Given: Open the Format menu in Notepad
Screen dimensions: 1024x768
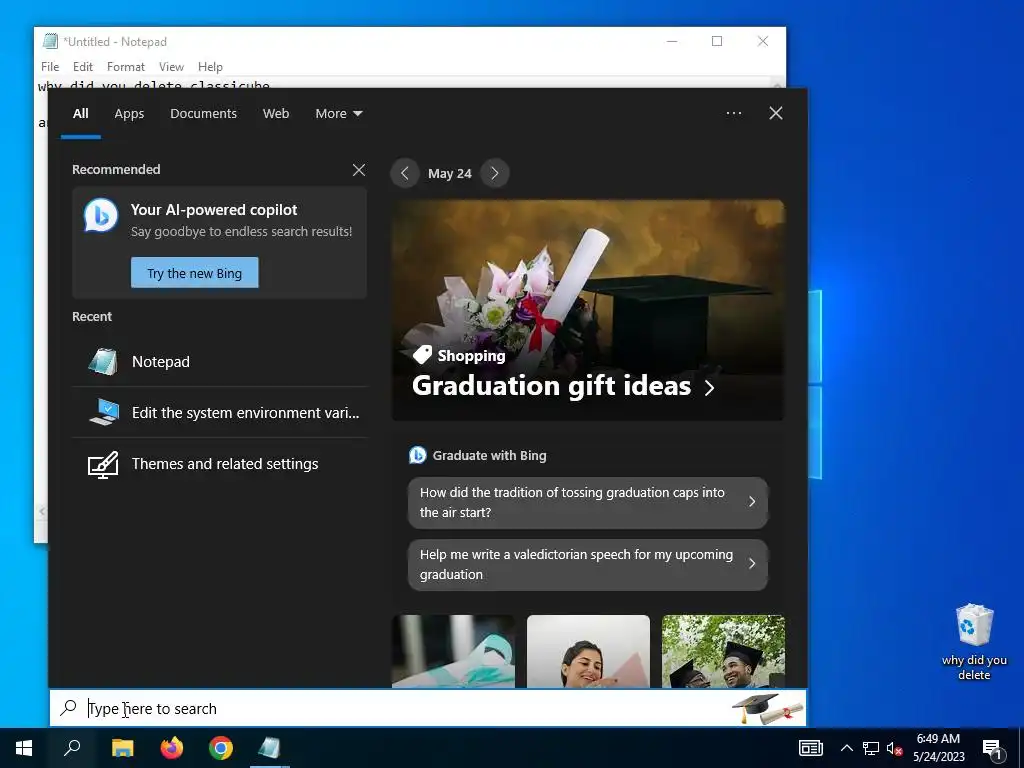Looking at the screenshot, I should click(x=125, y=67).
